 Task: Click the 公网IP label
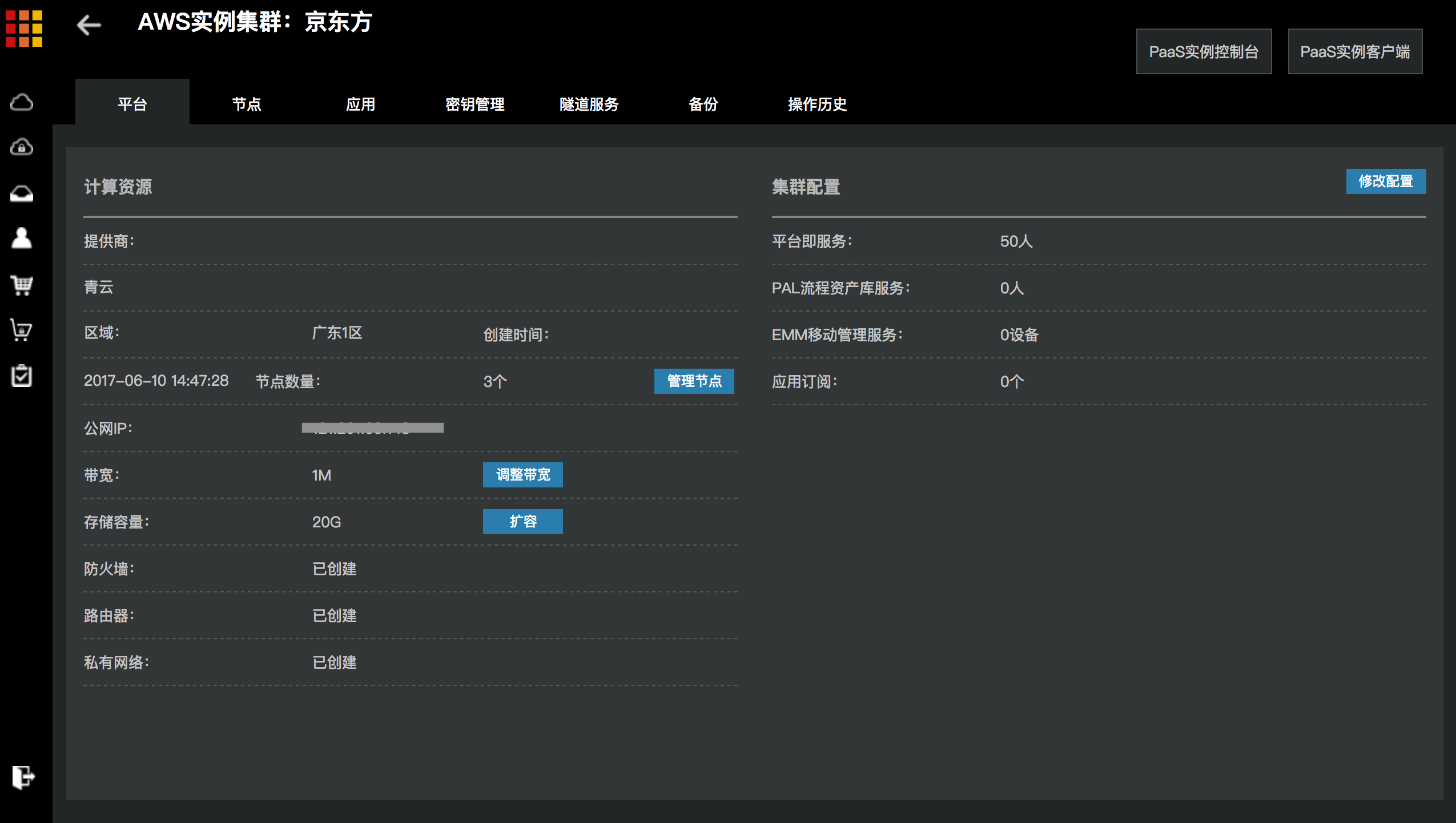[108, 429]
